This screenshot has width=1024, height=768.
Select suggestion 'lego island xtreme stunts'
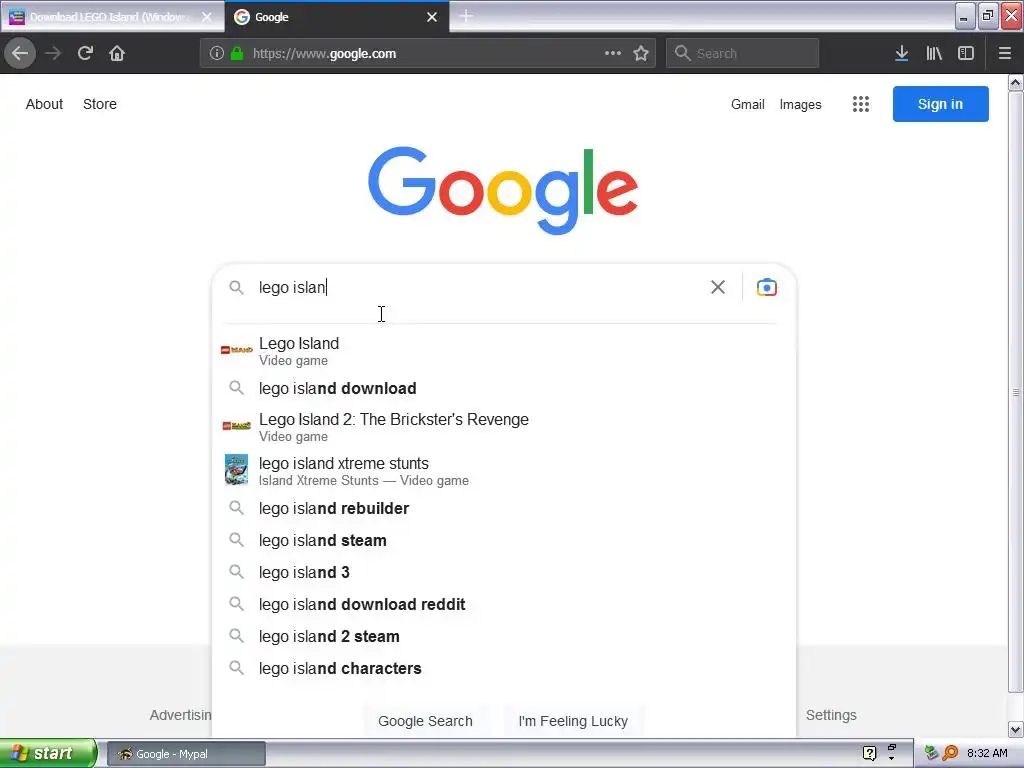point(504,471)
